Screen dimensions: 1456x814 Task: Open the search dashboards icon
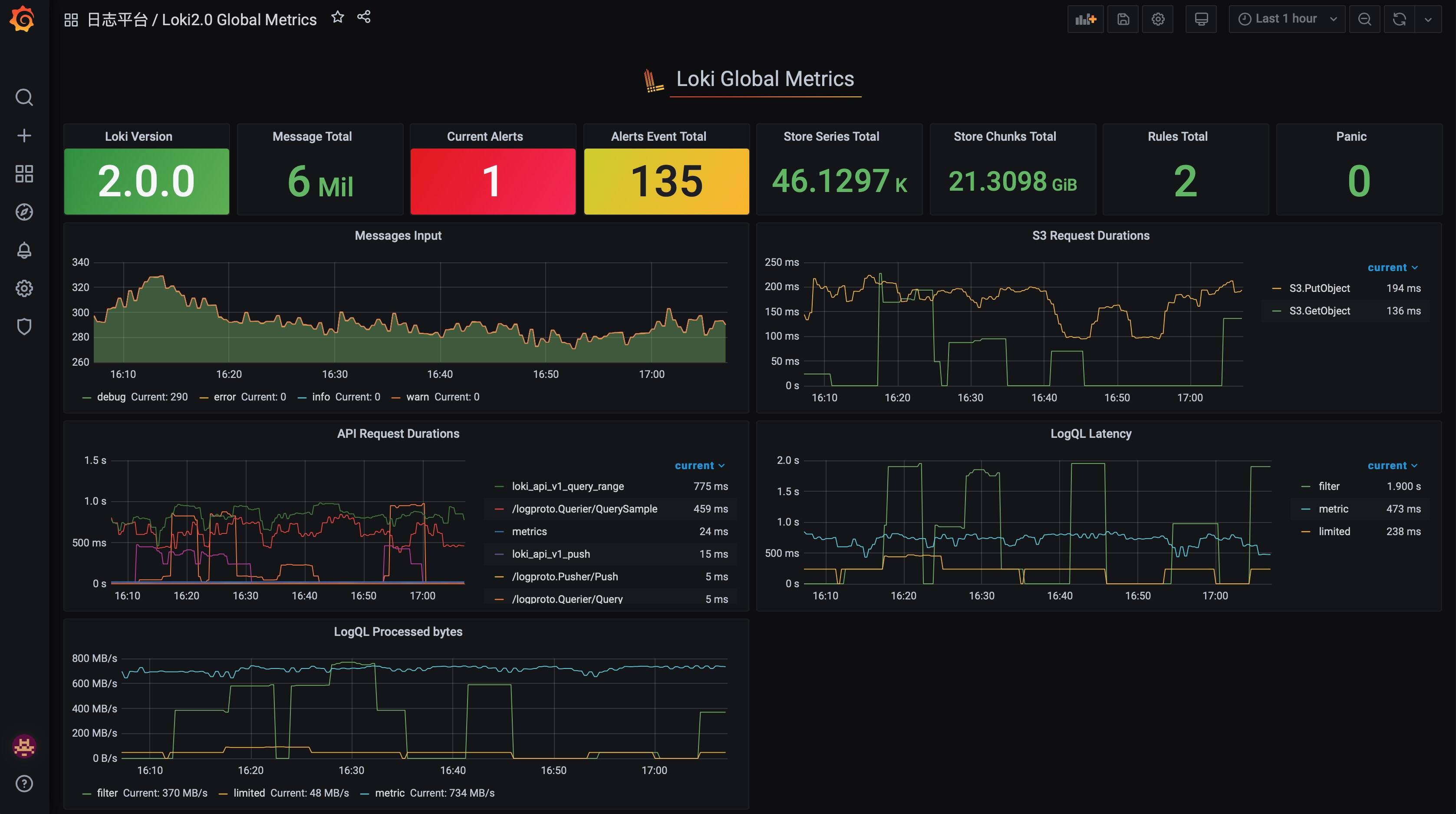pyautogui.click(x=24, y=97)
